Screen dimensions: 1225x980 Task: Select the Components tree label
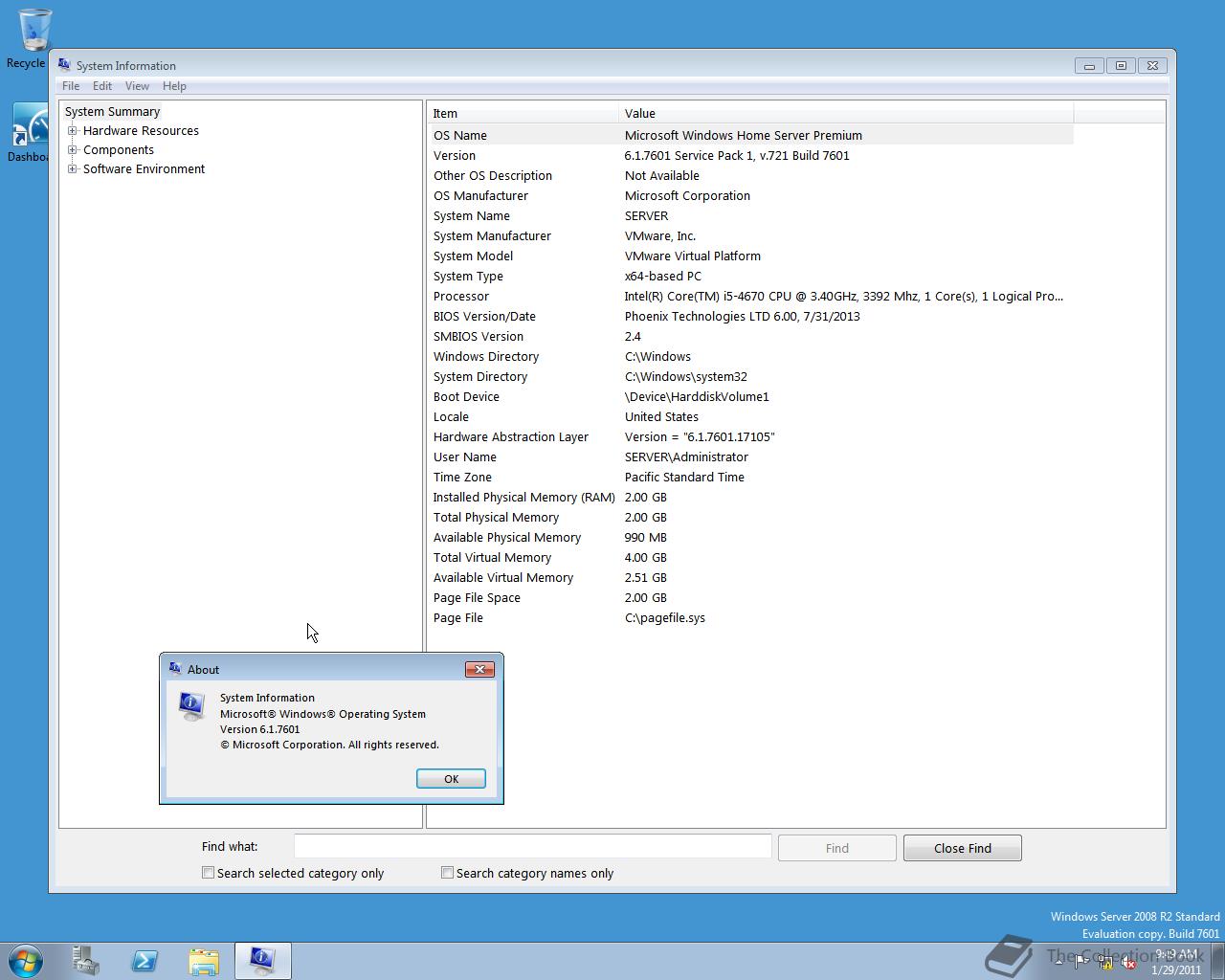coord(119,150)
